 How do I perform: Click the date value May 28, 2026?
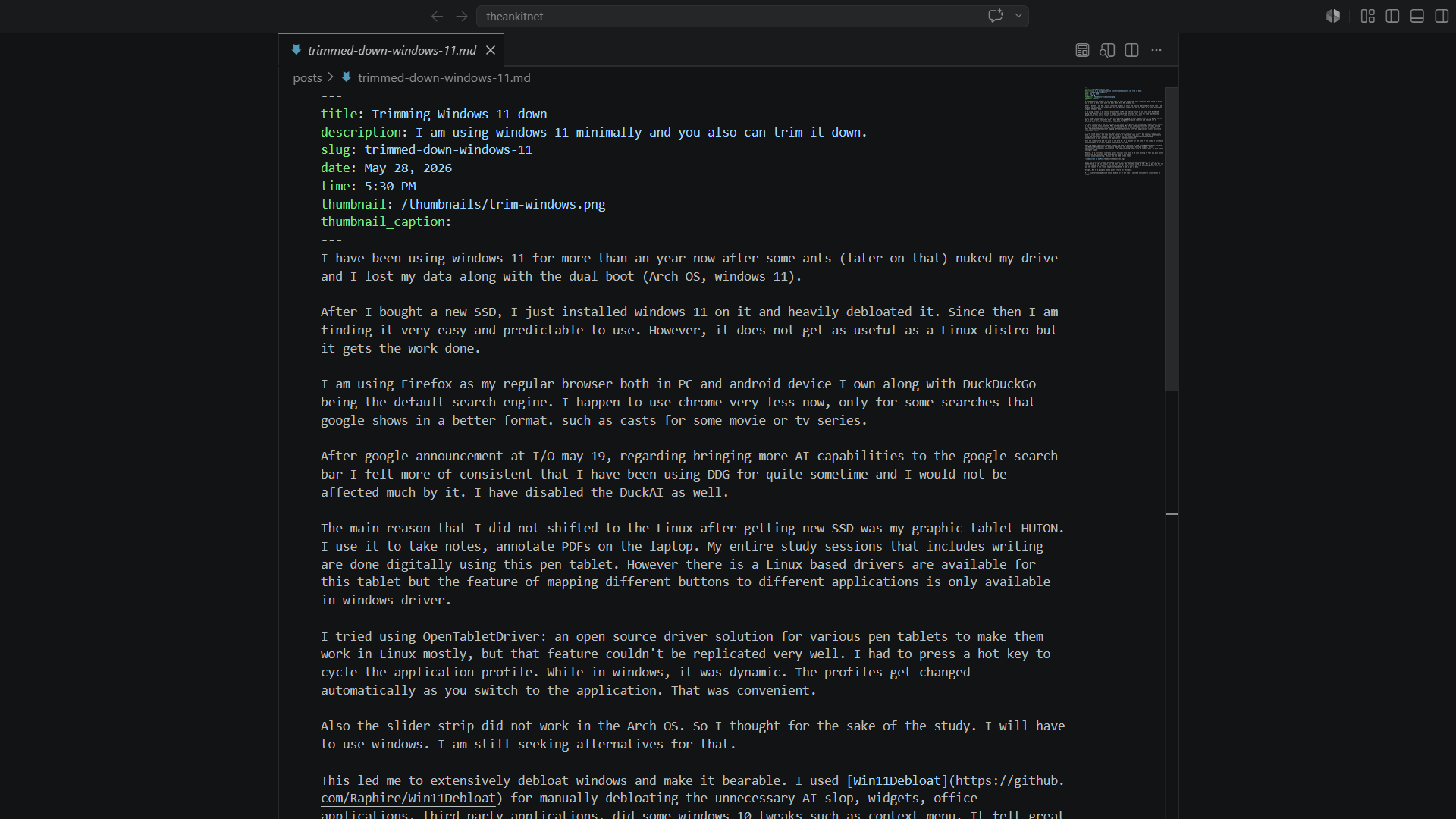pos(408,168)
